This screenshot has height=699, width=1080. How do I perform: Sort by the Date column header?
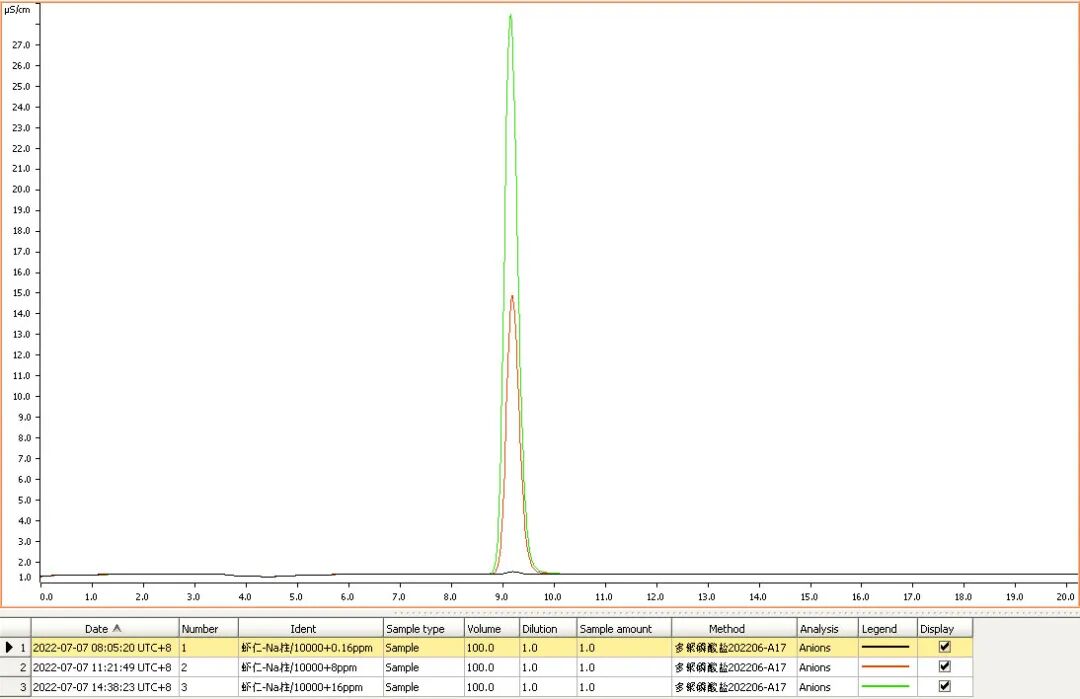click(x=105, y=628)
